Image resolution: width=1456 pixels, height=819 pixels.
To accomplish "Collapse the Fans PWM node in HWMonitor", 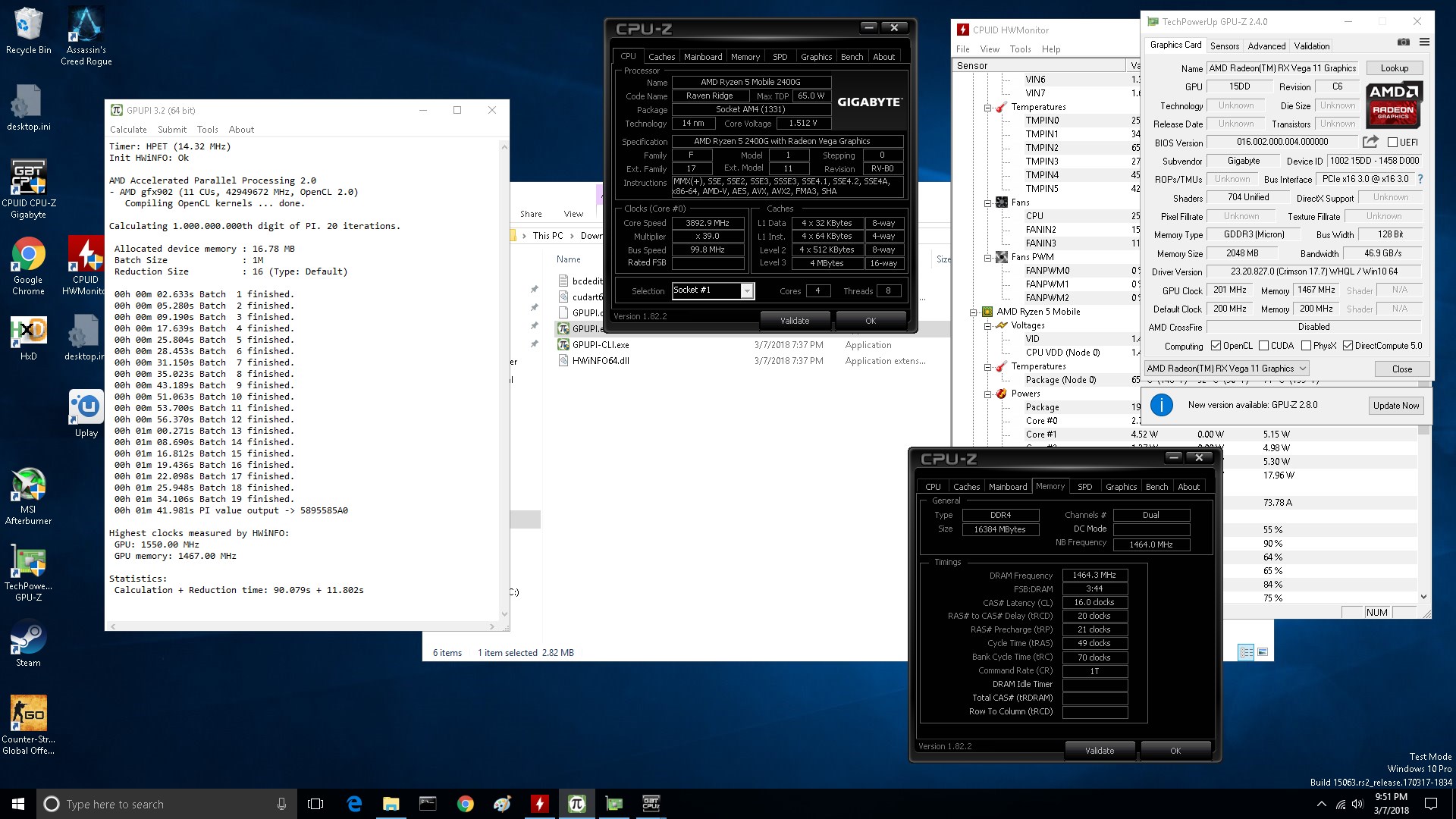I will [x=987, y=258].
